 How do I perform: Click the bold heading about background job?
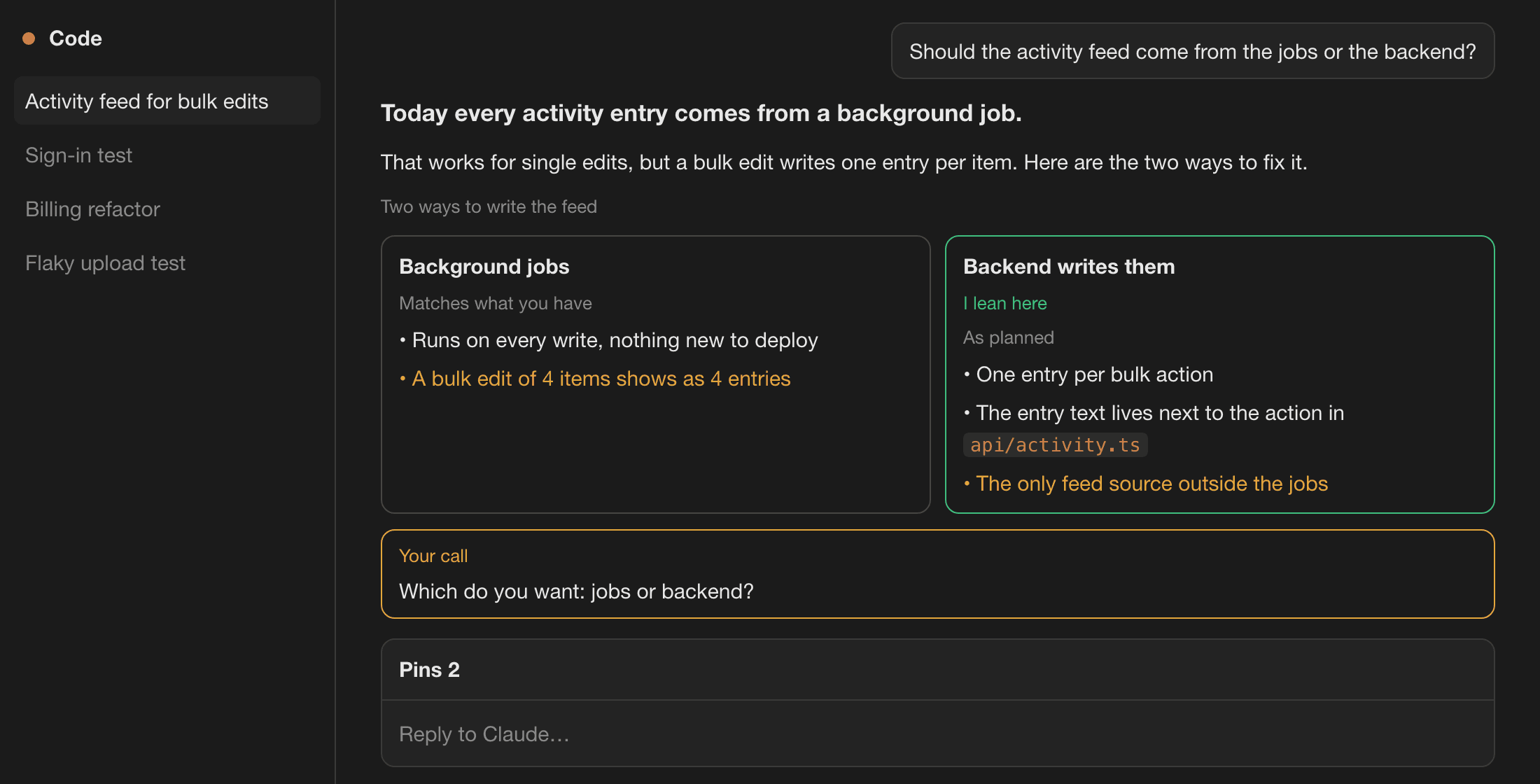tap(701, 113)
